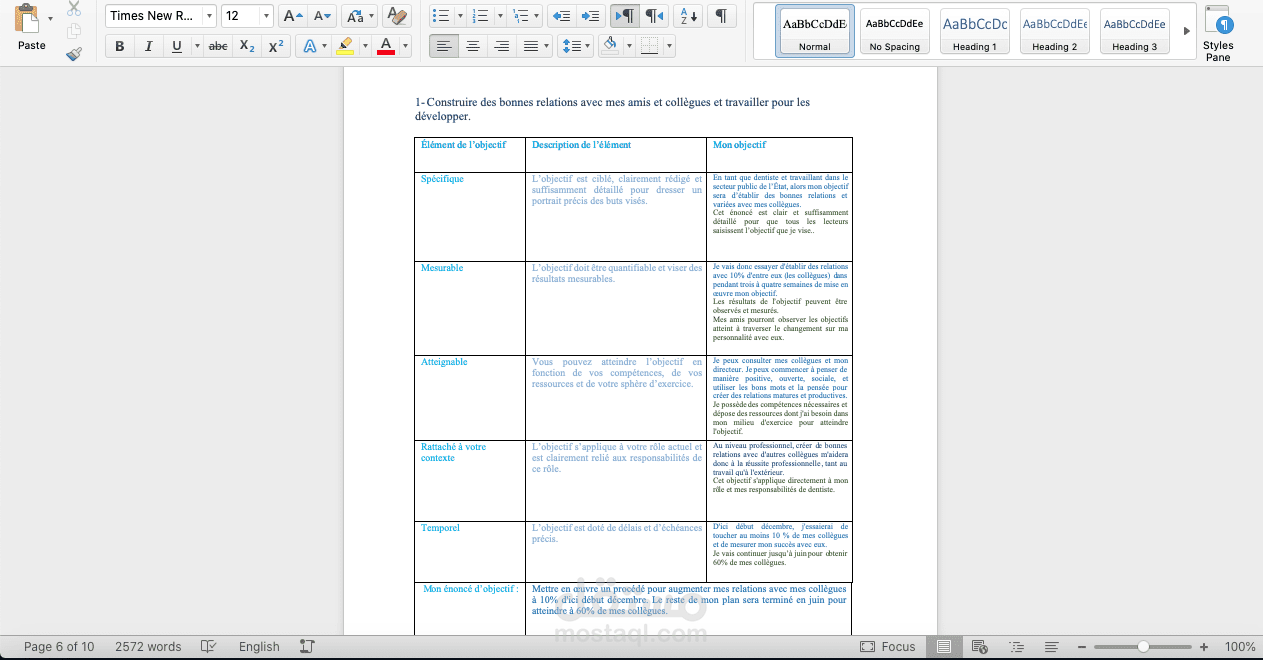Decrease font size with the shrink button
The height and width of the screenshot is (660, 1263).
322,16
